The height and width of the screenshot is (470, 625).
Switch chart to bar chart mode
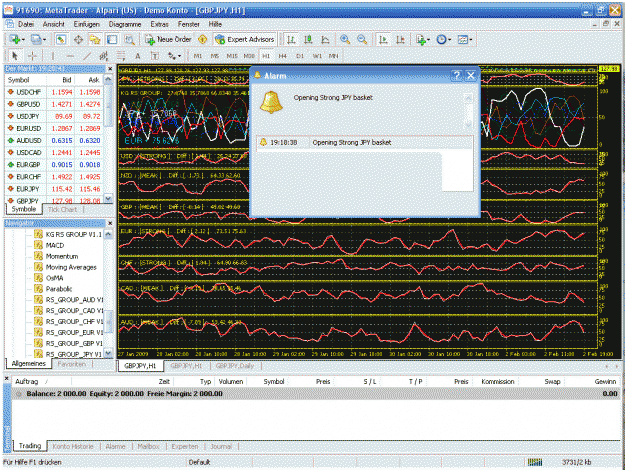click(291, 39)
